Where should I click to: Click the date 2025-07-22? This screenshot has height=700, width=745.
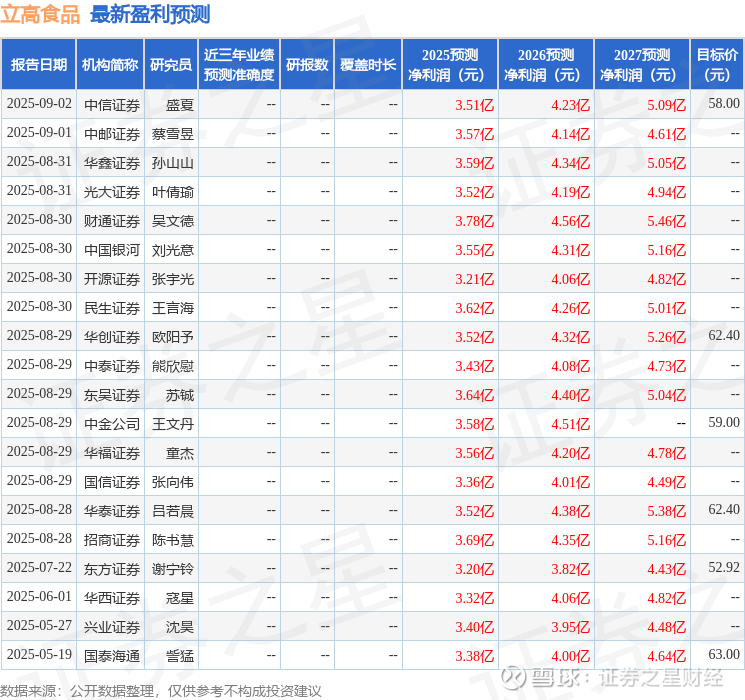coord(39,567)
